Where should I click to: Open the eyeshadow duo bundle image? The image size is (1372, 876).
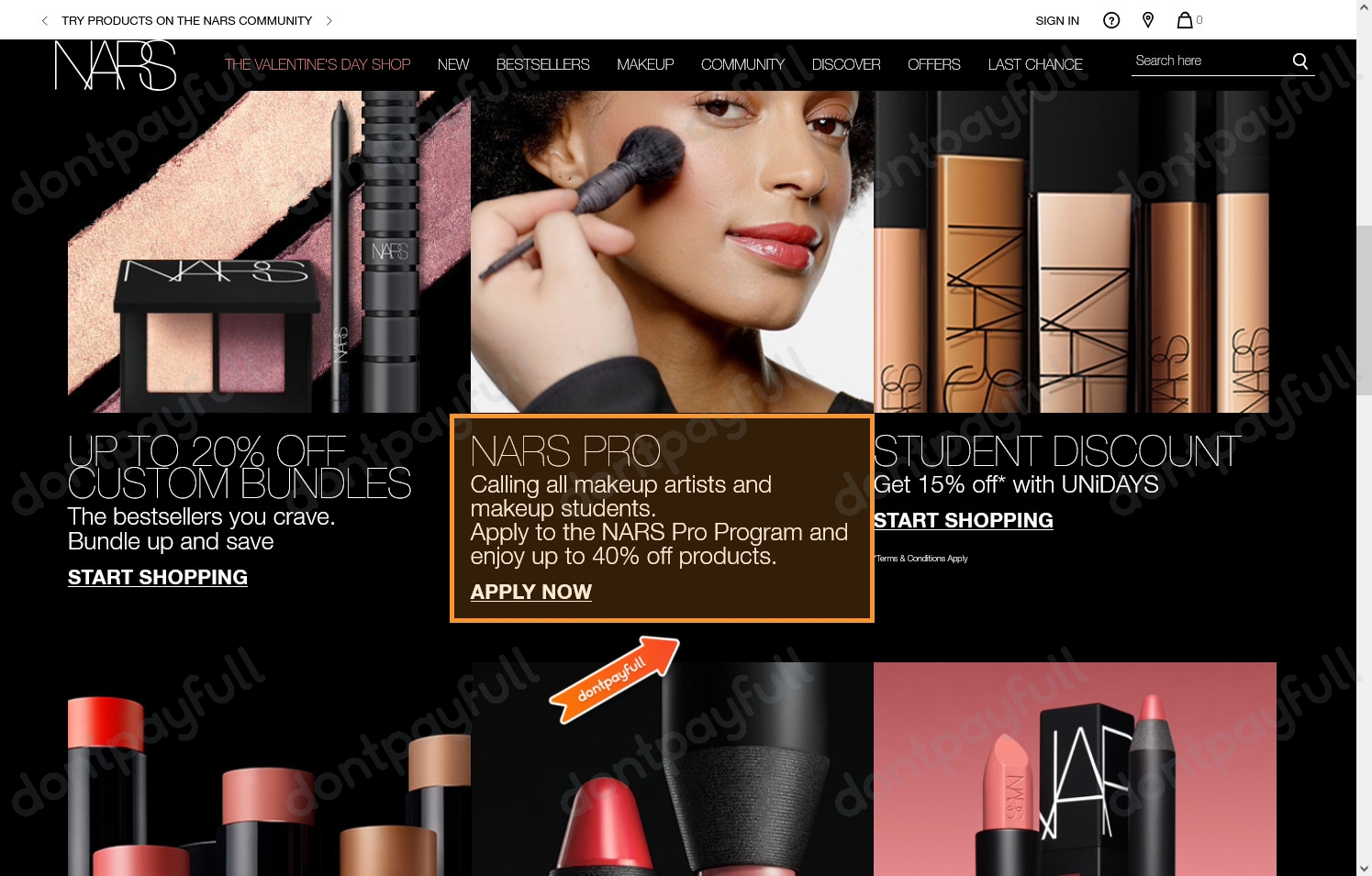pyautogui.click(x=269, y=251)
